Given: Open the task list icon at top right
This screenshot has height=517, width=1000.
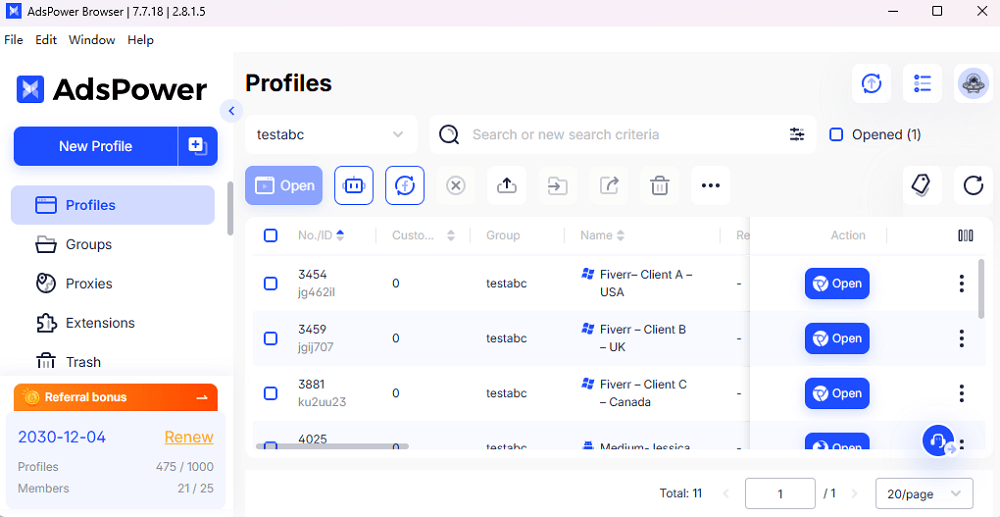Looking at the screenshot, I should (922, 84).
